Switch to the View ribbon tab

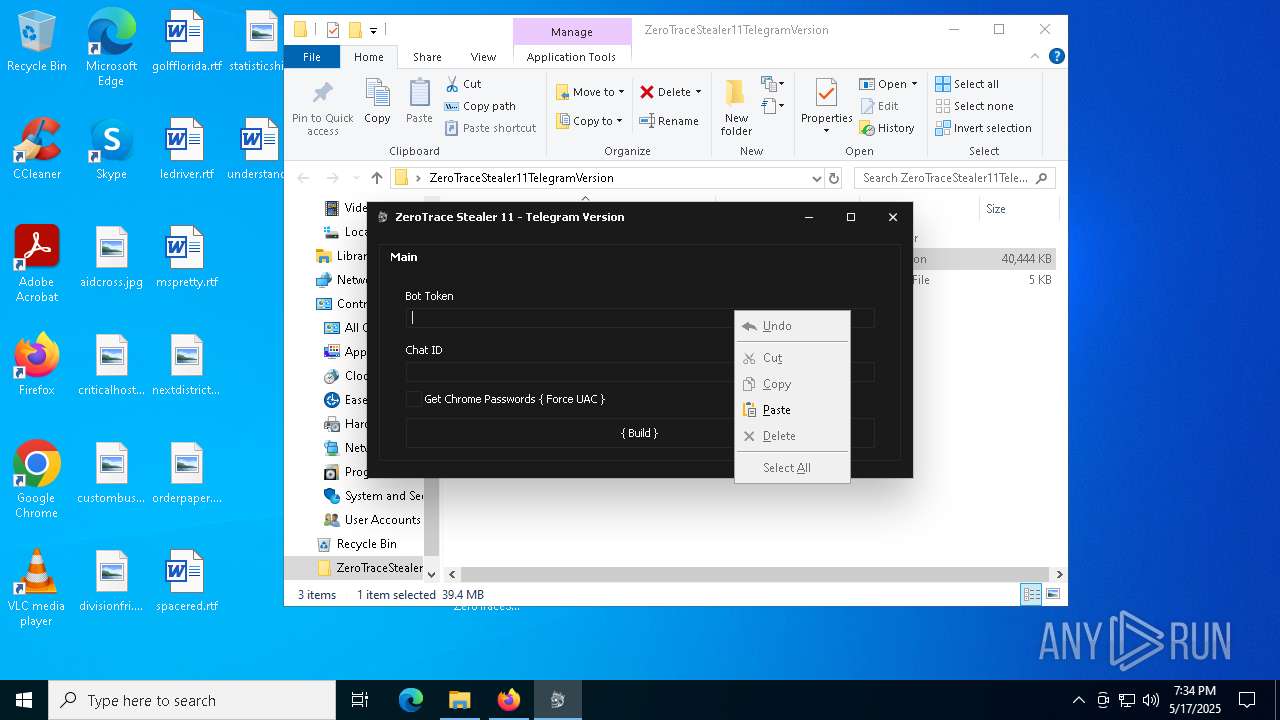483,57
